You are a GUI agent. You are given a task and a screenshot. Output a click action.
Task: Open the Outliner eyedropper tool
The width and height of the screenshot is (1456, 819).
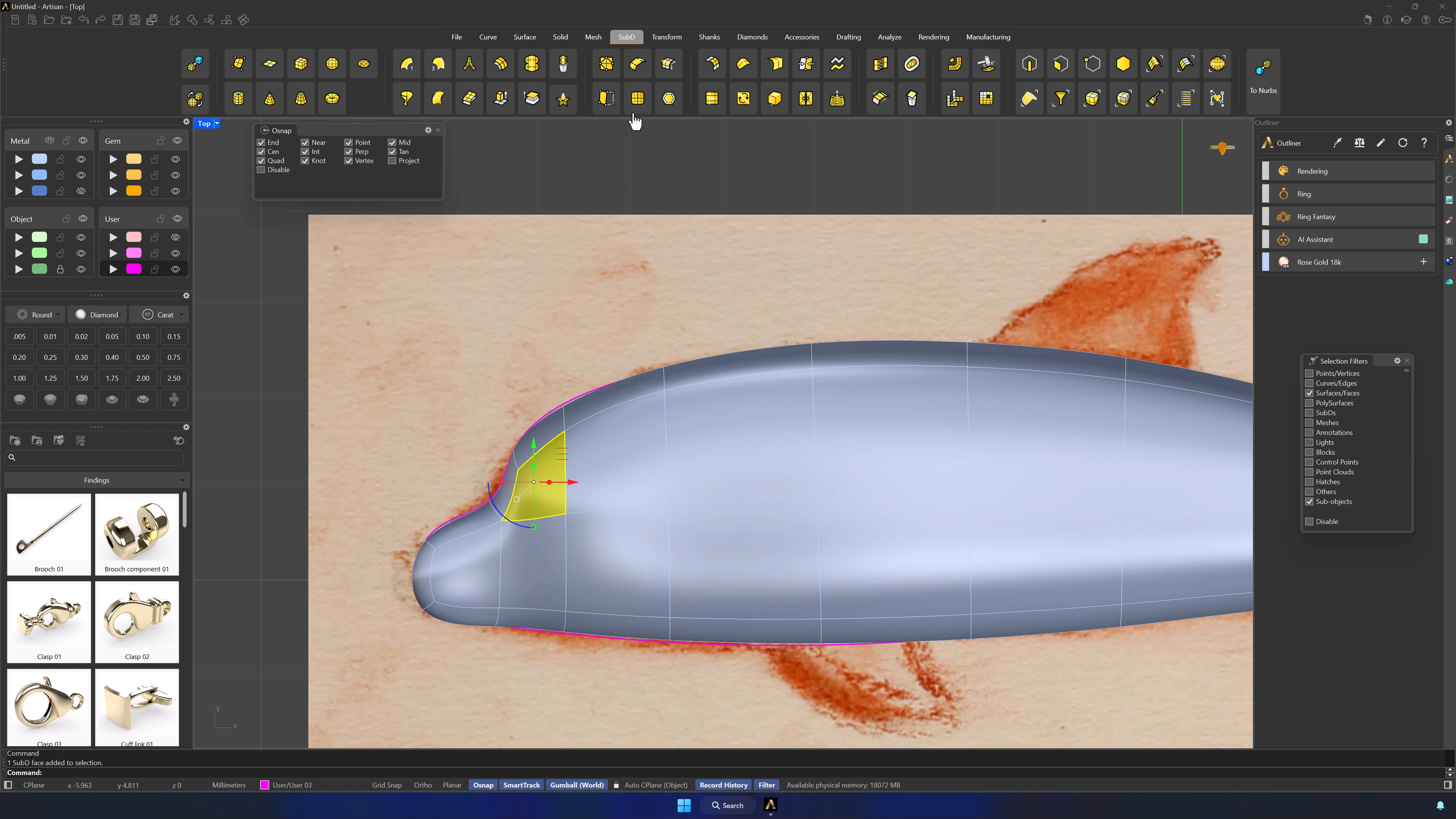(x=1337, y=143)
